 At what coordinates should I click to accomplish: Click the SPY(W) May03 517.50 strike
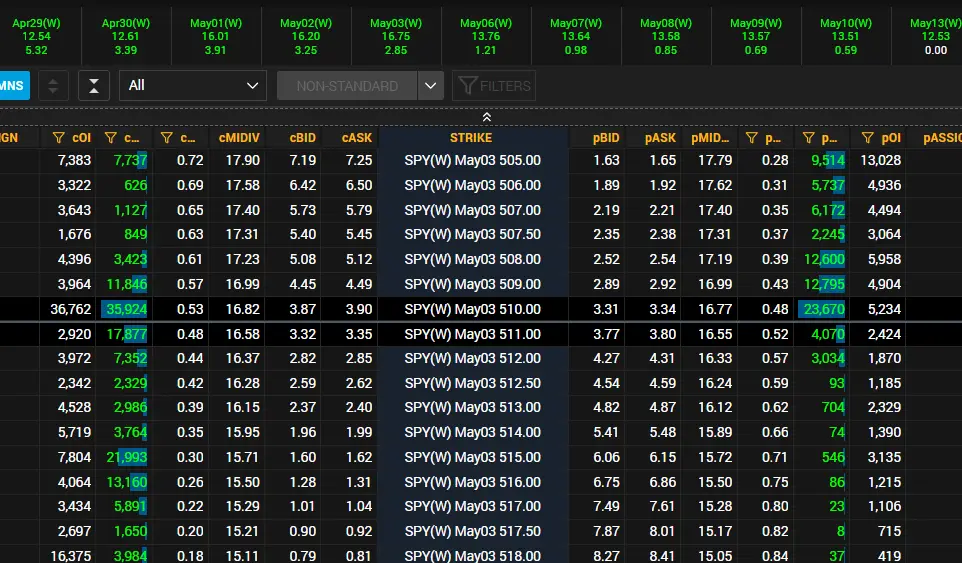point(472,531)
